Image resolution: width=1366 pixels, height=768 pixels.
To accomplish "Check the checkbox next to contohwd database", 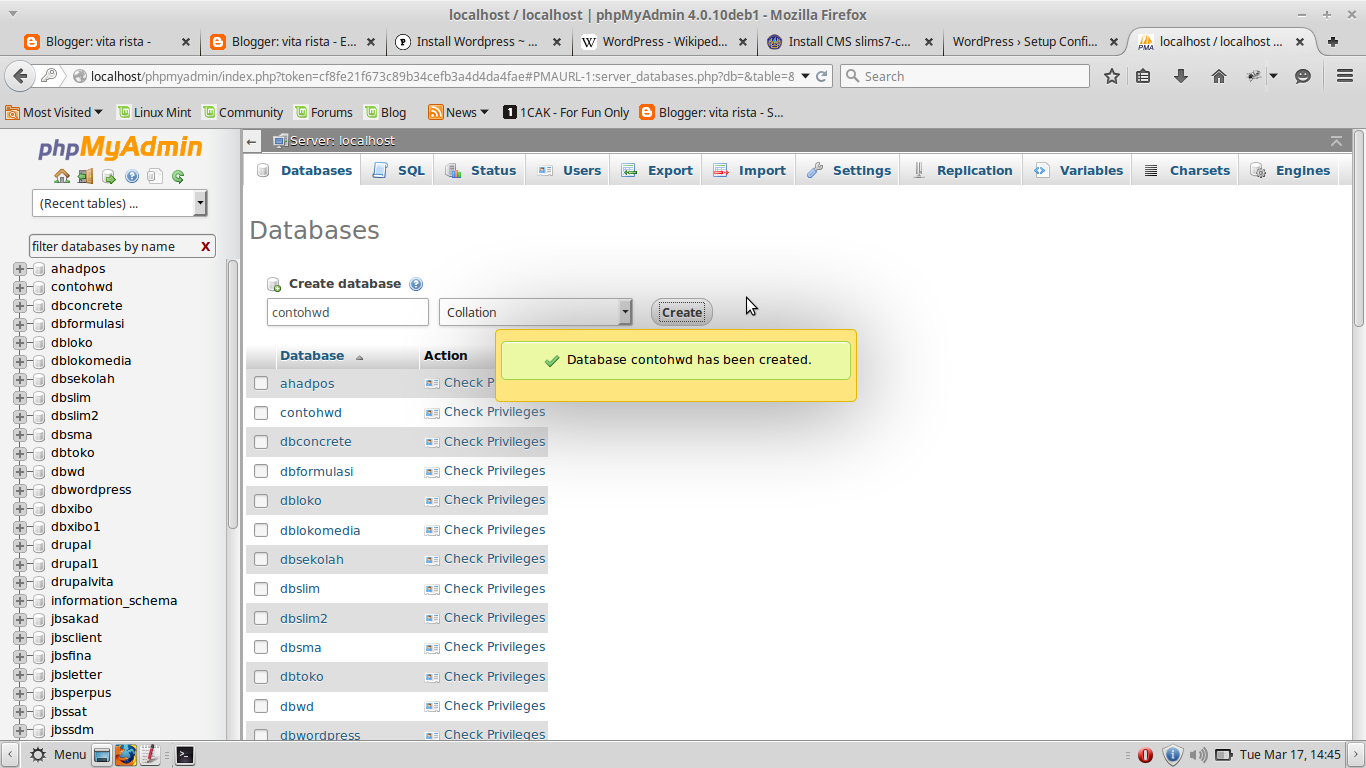I will 261,412.
